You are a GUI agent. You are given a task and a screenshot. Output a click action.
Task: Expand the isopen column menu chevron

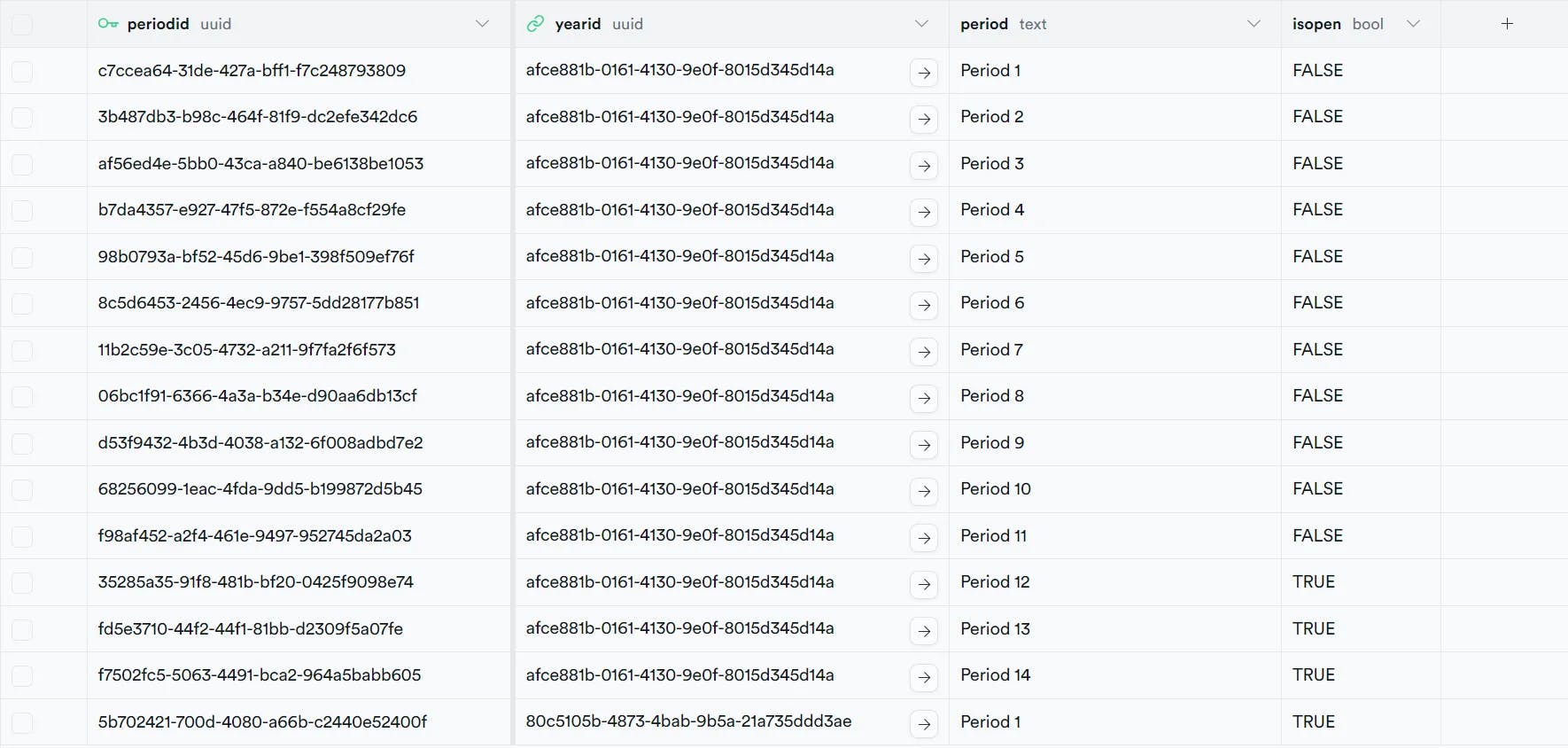point(1413,24)
